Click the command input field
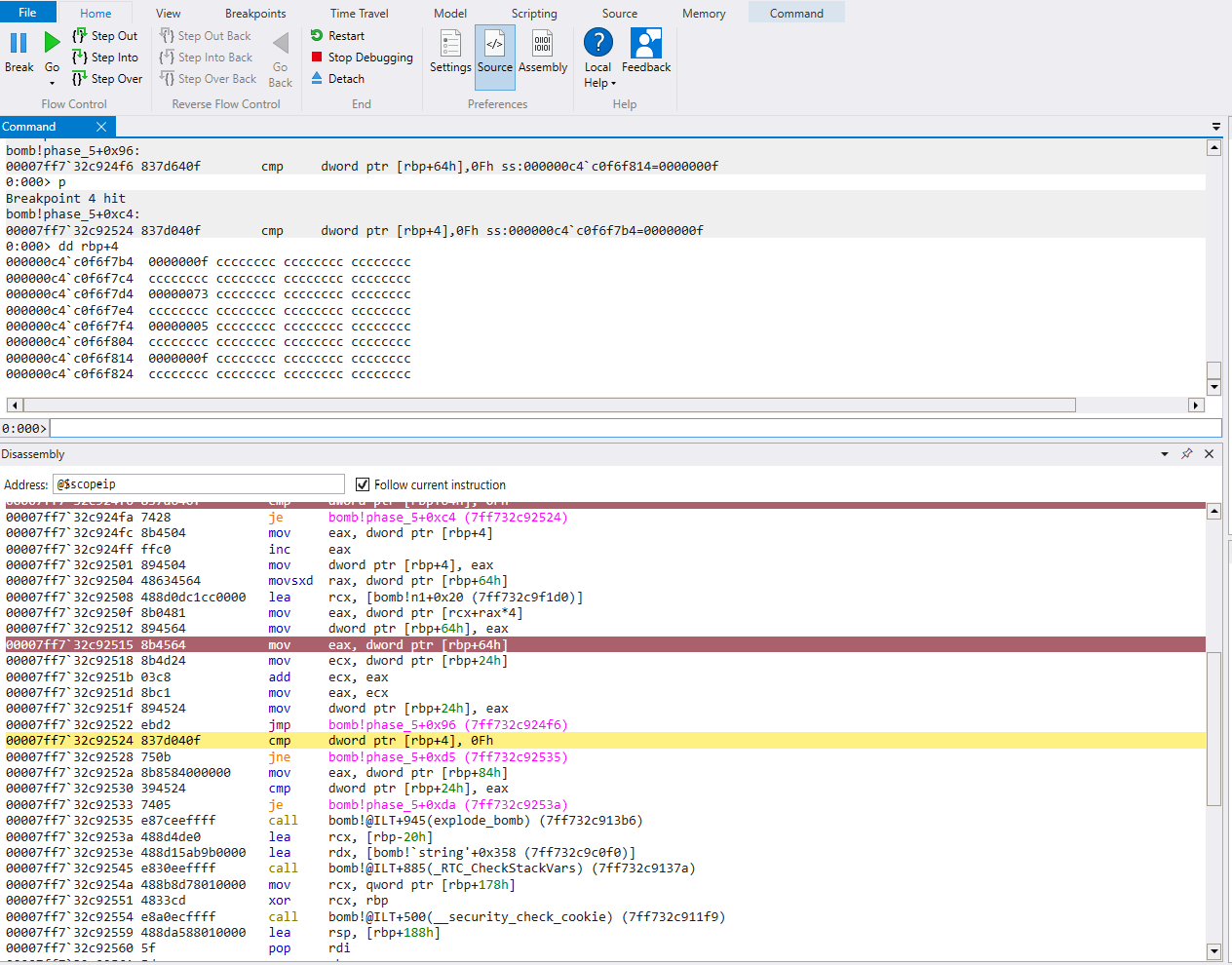Viewport: 1232px width, 965px height. tap(635, 428)
